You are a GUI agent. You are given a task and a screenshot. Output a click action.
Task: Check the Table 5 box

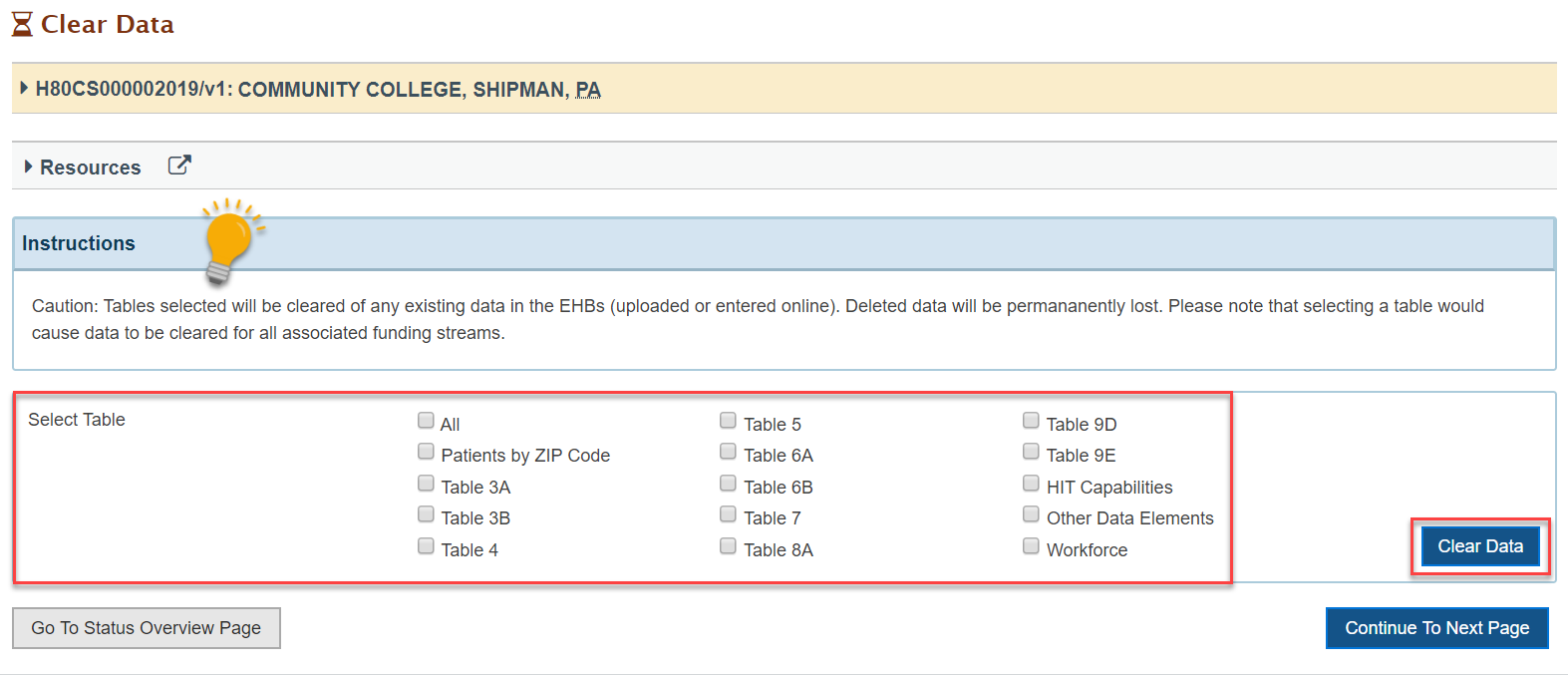click(x=728, y=421)
